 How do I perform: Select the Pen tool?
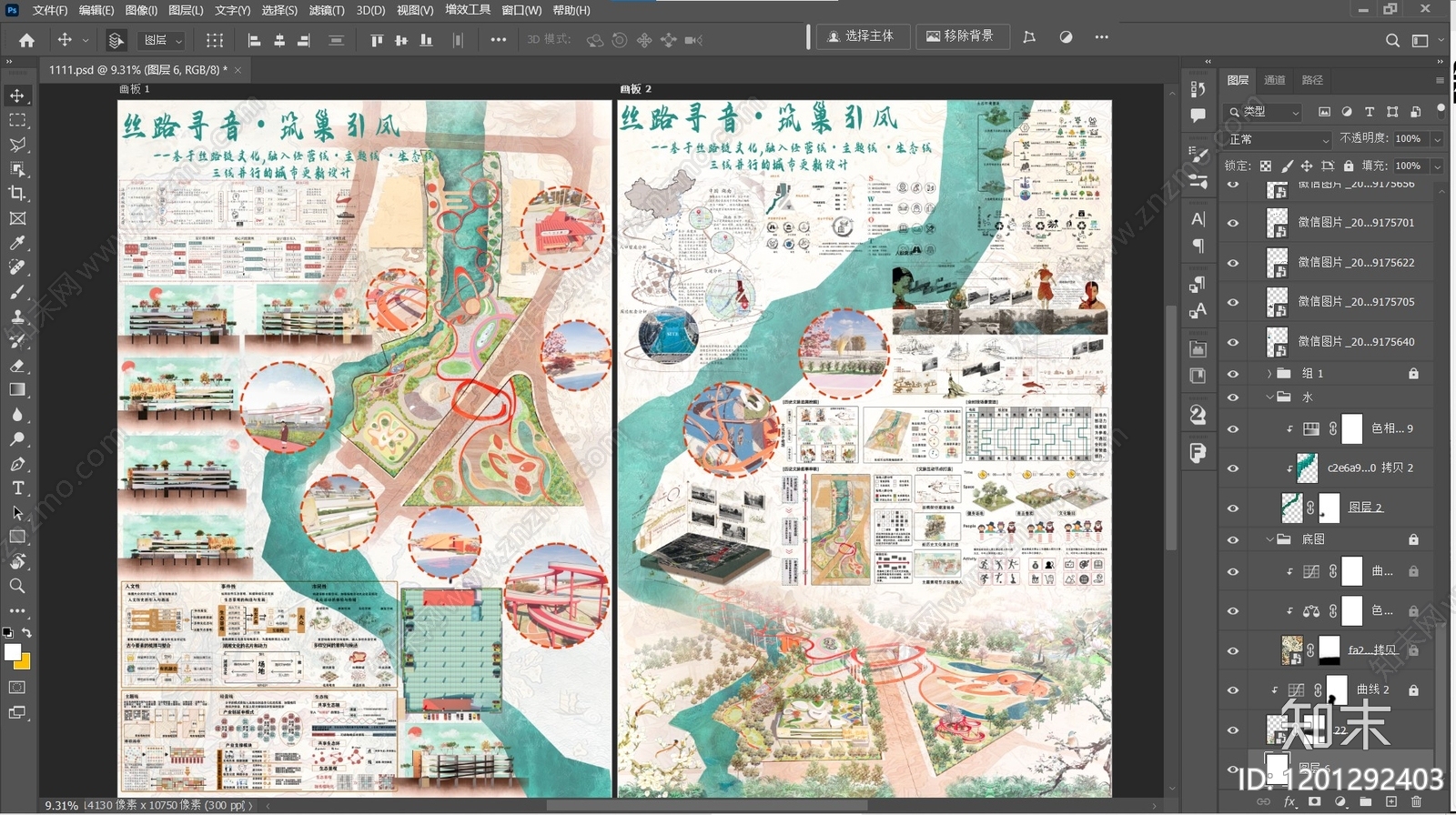tap(17, 464)
